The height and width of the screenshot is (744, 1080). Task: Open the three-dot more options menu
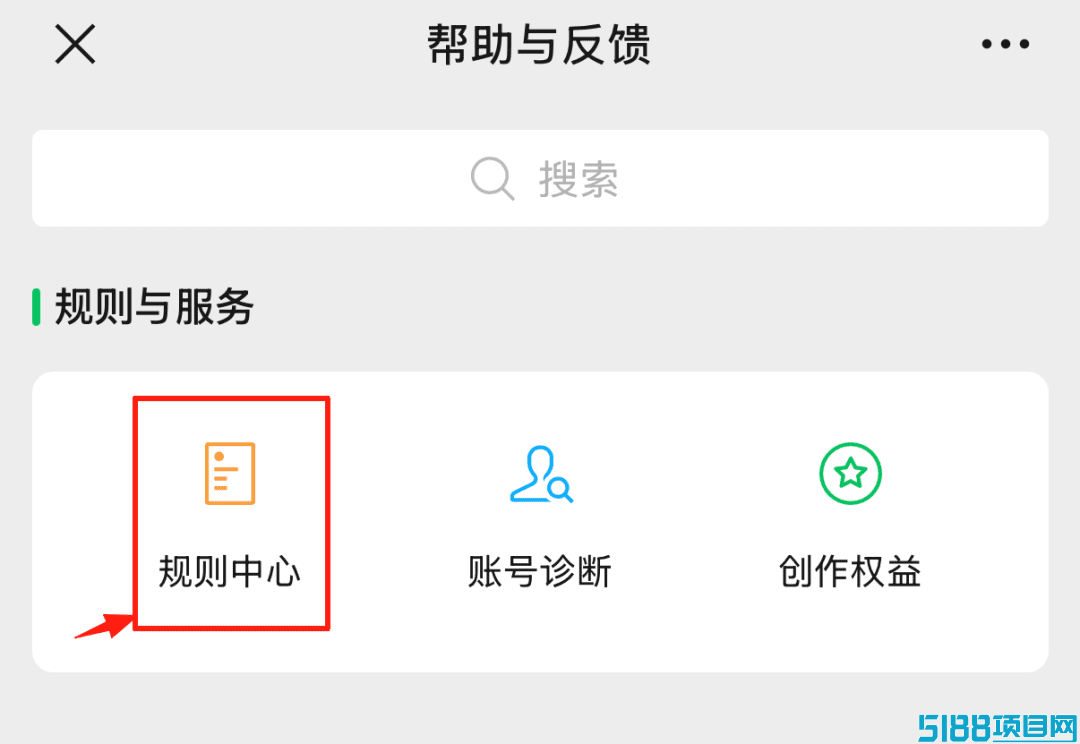tap(1005, 44)
